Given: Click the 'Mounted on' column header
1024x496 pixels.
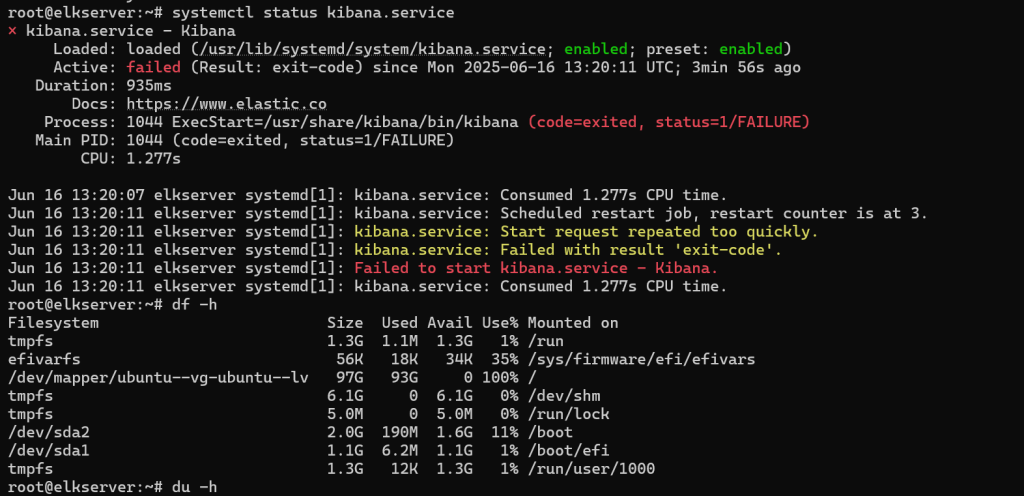Looking at the screenshot, I should [x=573, y=322].
